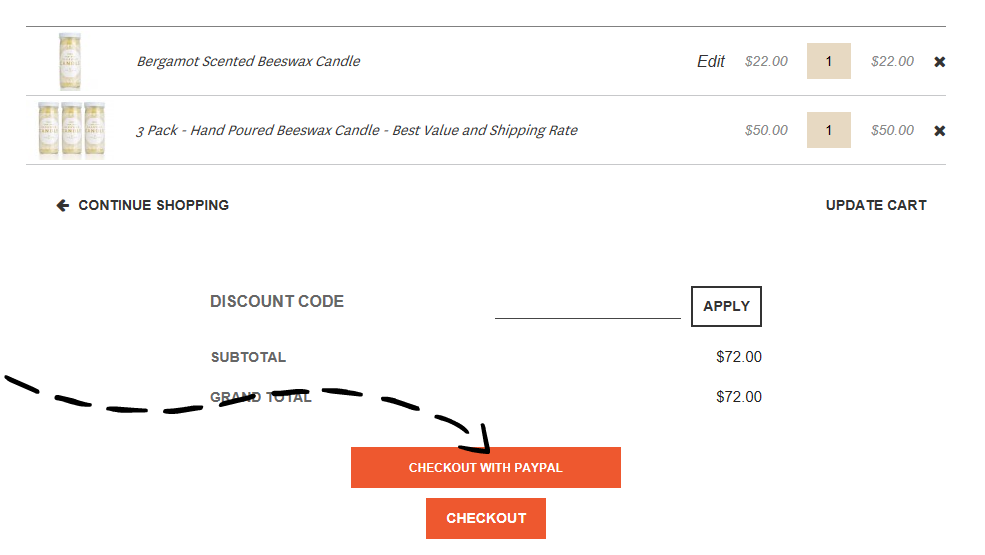Open the Bergamot candle product thumbnail
Image resolution: width=985 pixels, height=555 pixels.
pos(70,62)
